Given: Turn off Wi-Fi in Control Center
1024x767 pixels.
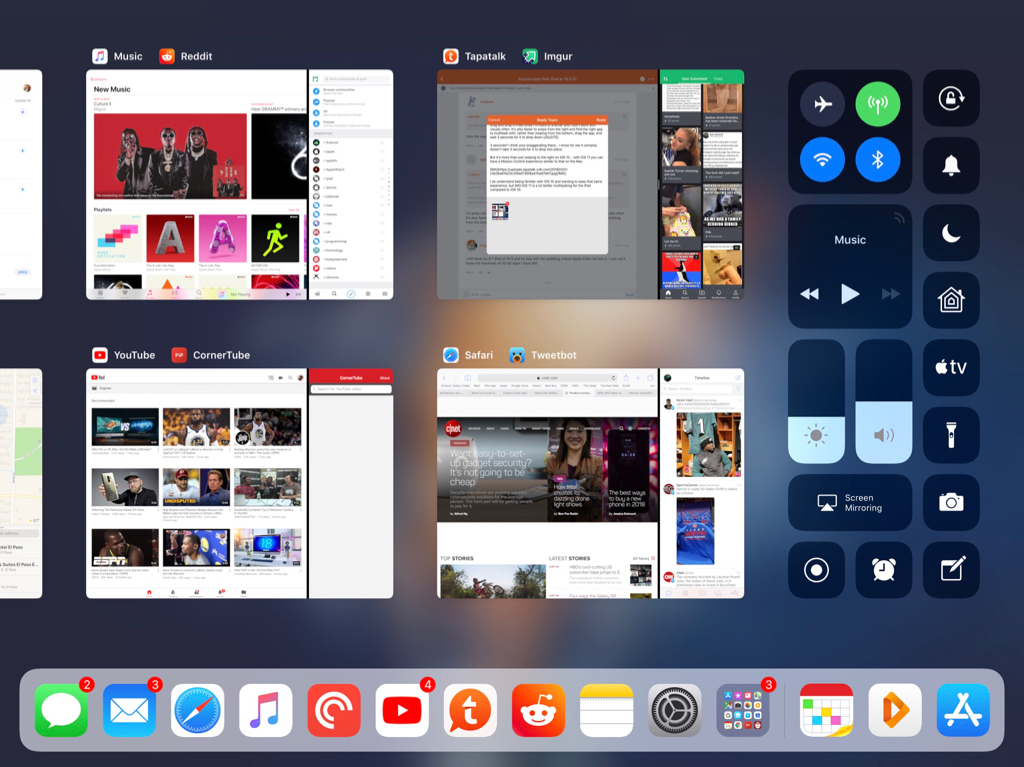Looking at the screenshot, I should click(x=822, y=159).
